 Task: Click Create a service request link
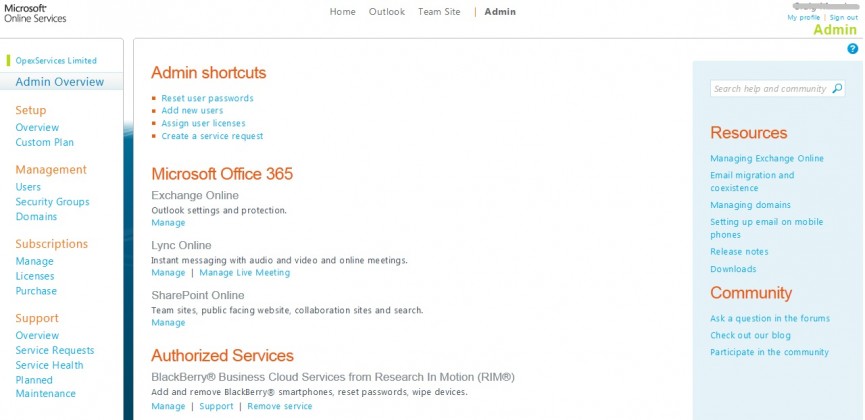212,136
